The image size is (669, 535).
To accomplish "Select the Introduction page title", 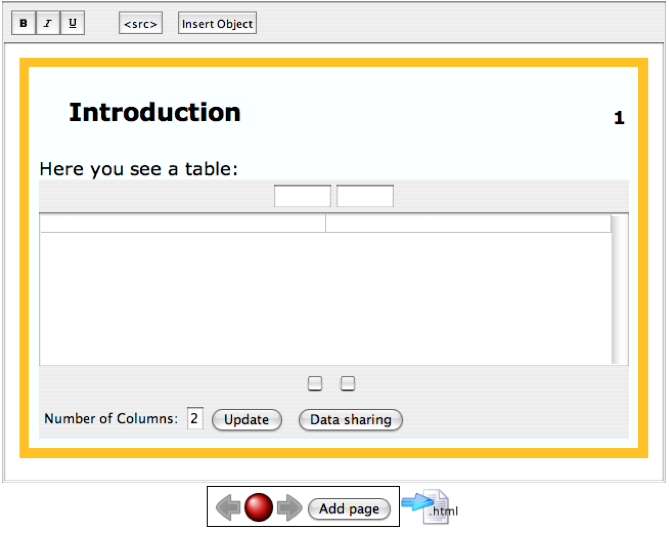I will coord(155,113).
